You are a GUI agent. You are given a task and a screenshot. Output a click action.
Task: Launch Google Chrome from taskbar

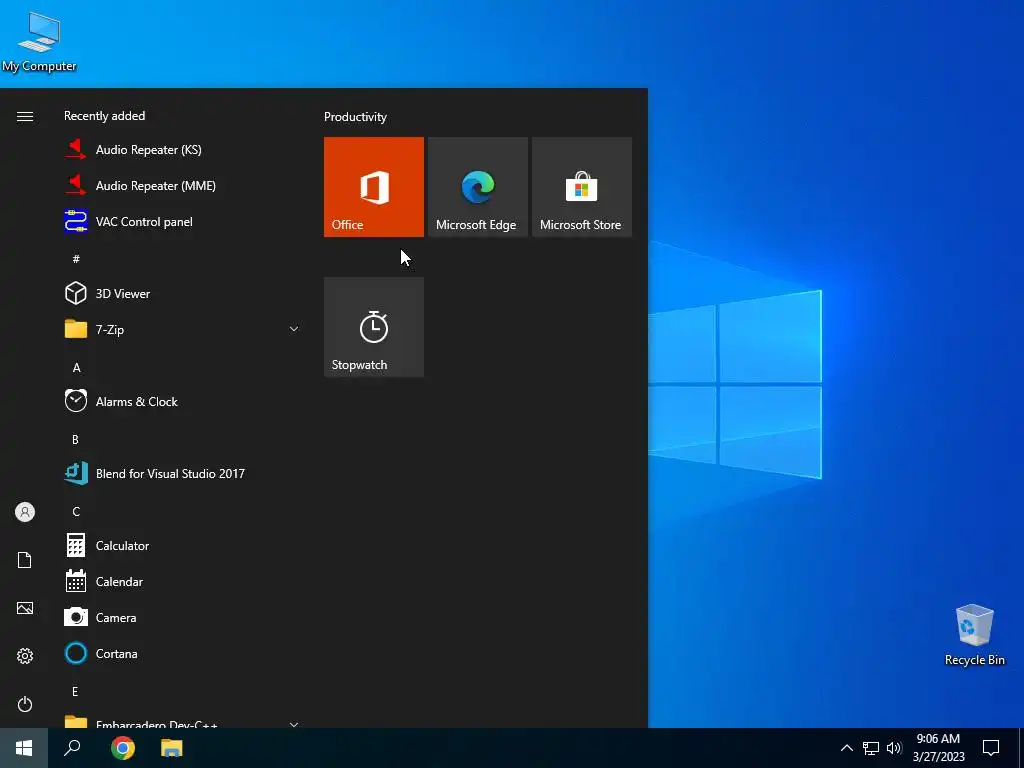pos(122,748)
